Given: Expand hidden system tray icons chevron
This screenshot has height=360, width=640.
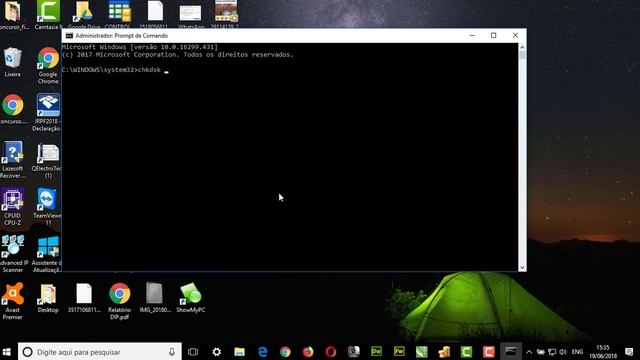Looking at the screenshot, I should pos(529,352).
